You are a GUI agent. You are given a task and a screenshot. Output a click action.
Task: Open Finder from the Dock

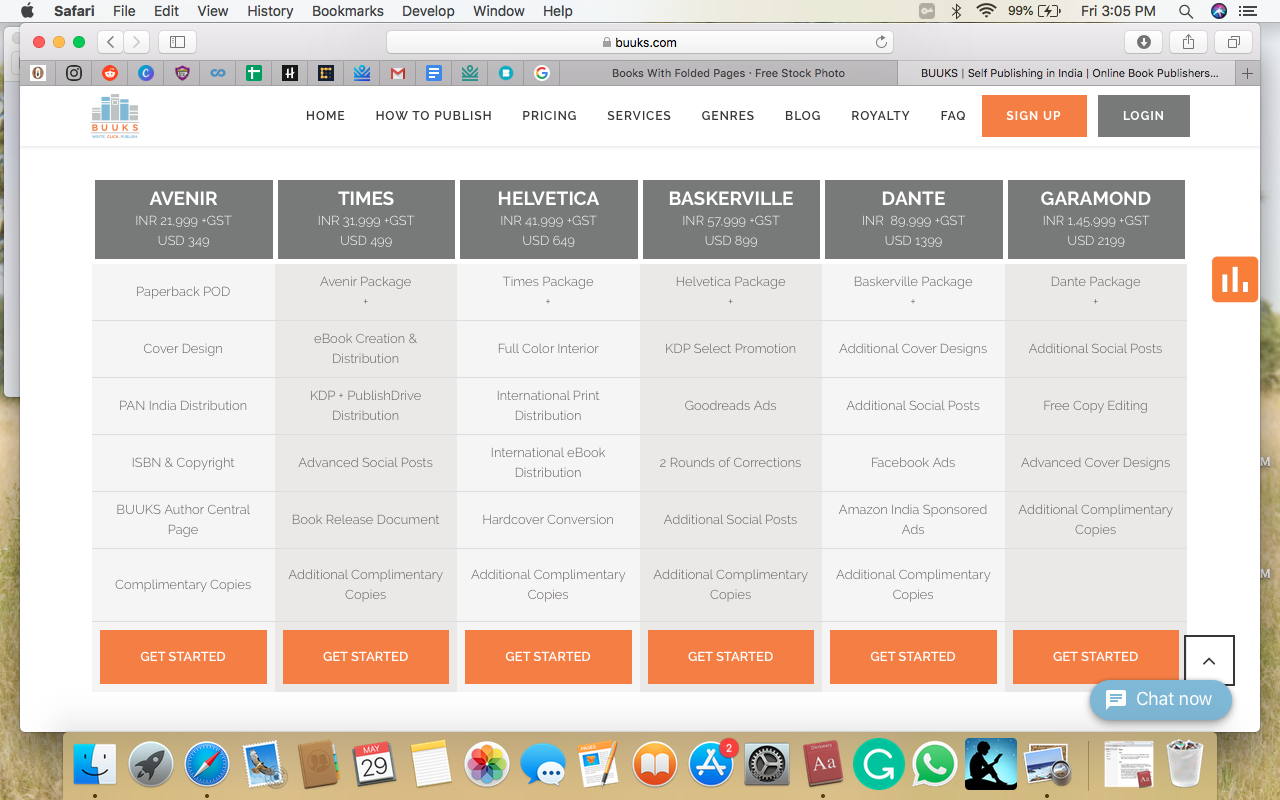click(x=95, y=766)
